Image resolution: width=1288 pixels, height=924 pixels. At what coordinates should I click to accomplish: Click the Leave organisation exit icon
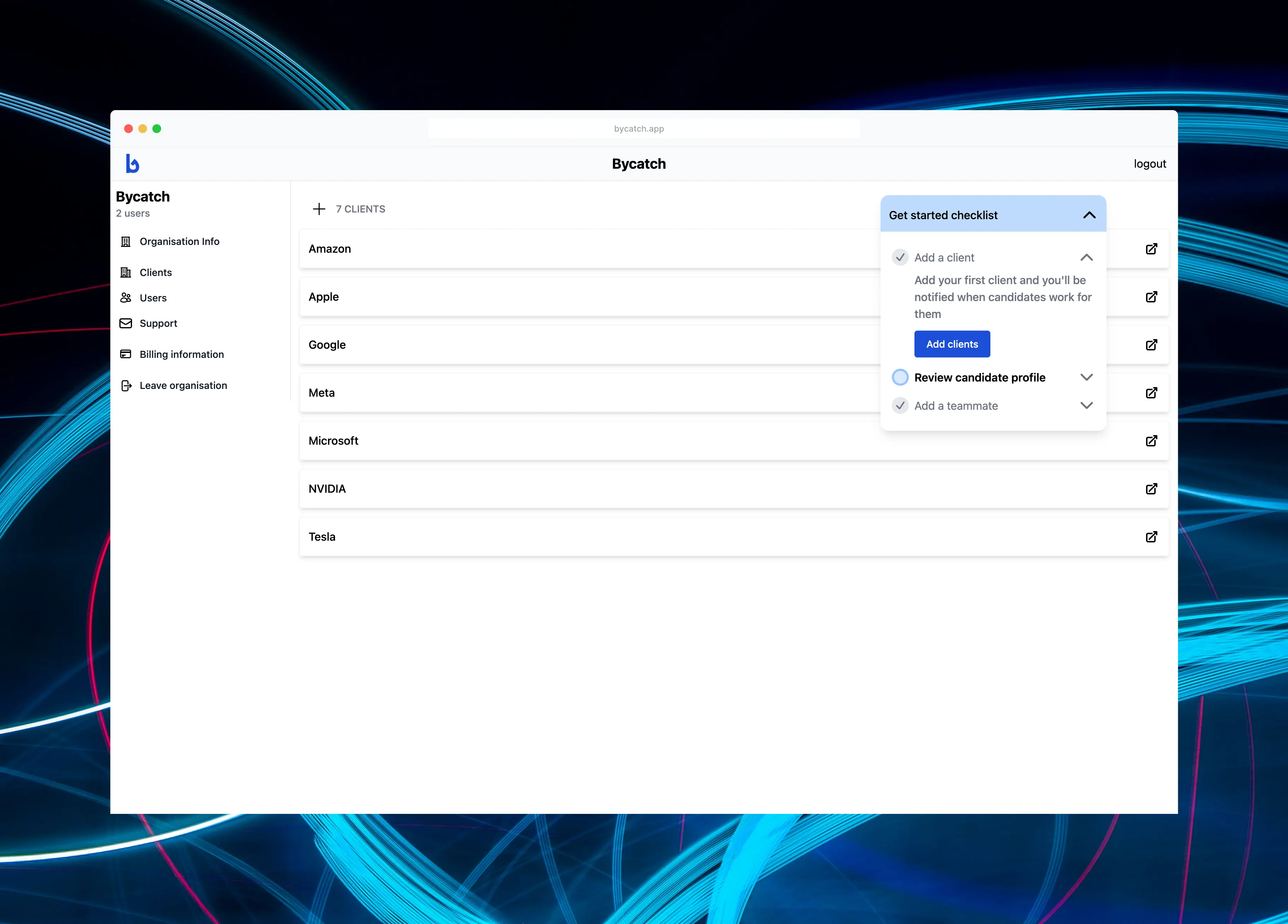point(126,385)
